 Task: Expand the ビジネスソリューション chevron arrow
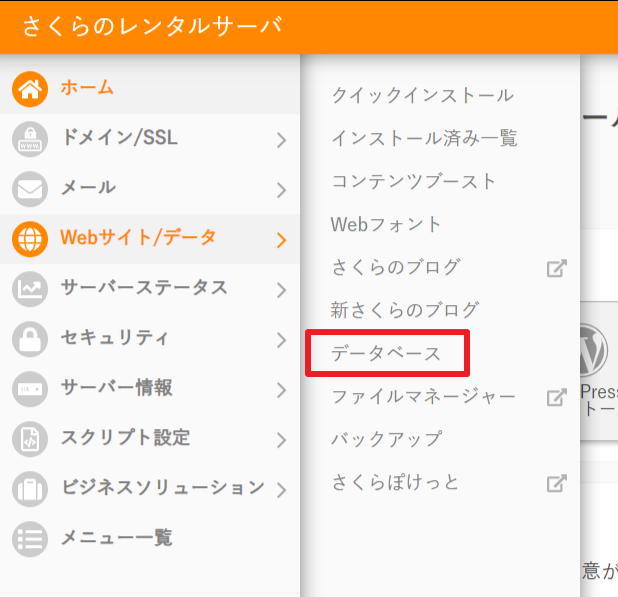(281, 490)
